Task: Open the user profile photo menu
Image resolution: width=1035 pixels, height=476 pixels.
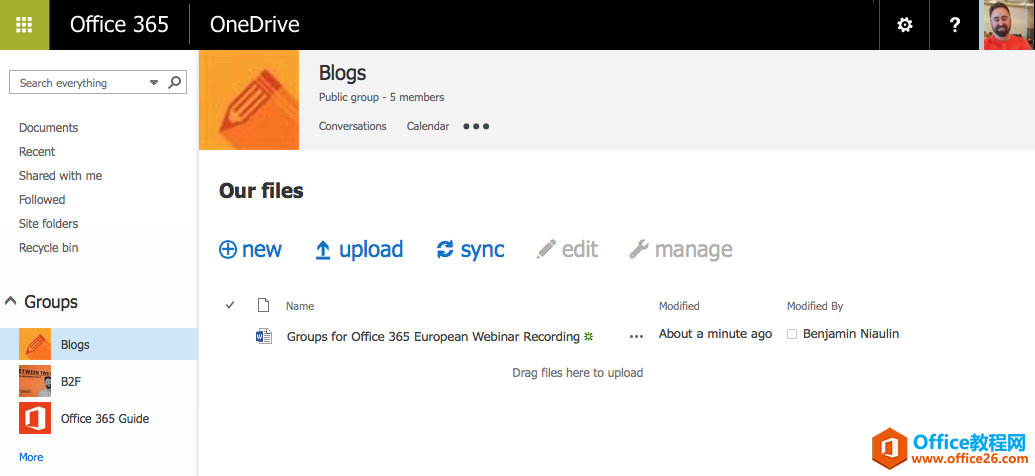Action: tap(1009, 25)
